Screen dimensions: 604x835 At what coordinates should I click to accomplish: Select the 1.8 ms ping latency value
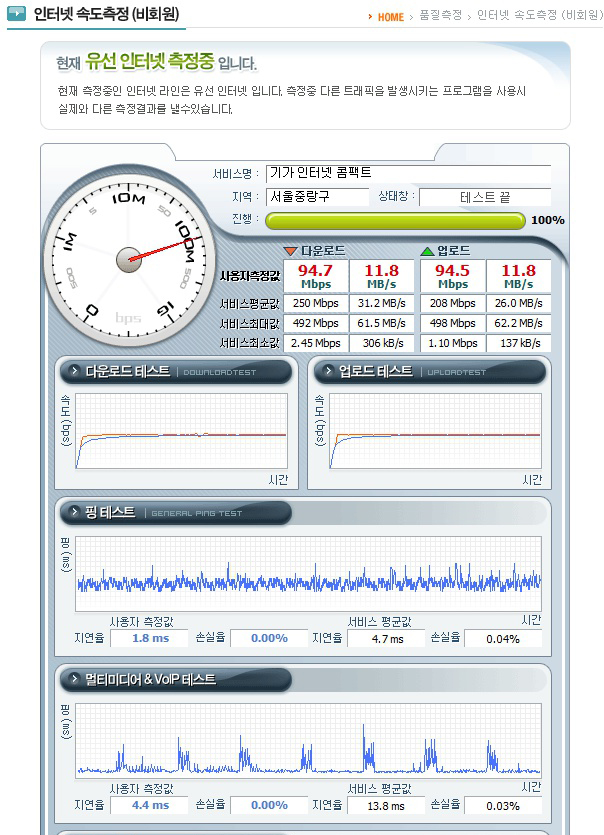[x=150, y=638]
